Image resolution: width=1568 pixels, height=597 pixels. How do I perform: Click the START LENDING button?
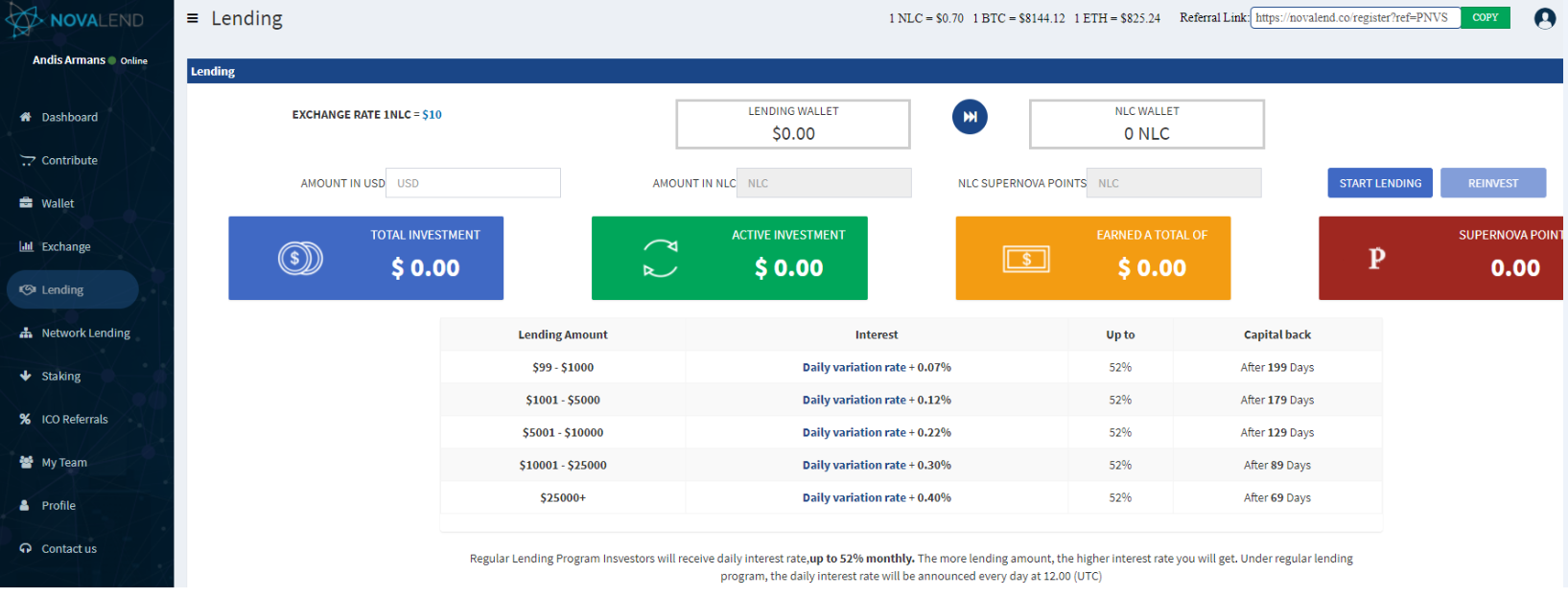point(1380,183)
